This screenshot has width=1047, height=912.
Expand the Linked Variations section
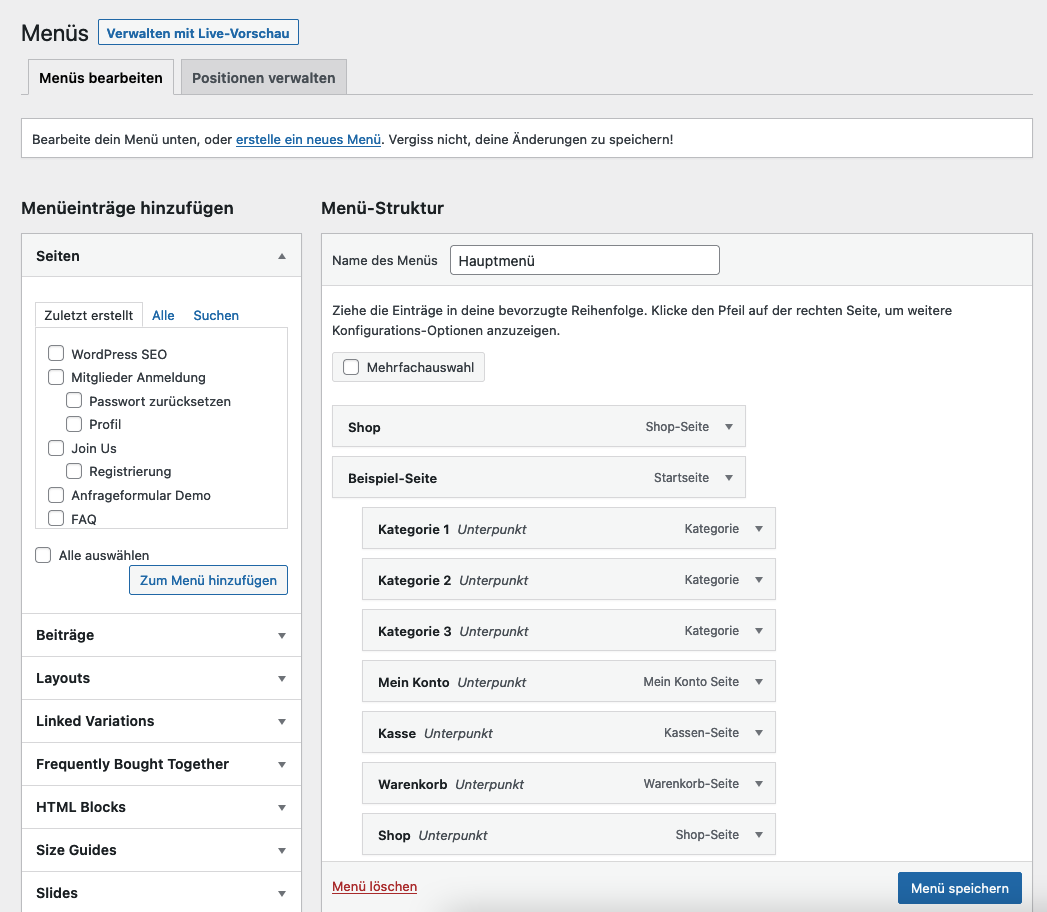tap(161, 721)
